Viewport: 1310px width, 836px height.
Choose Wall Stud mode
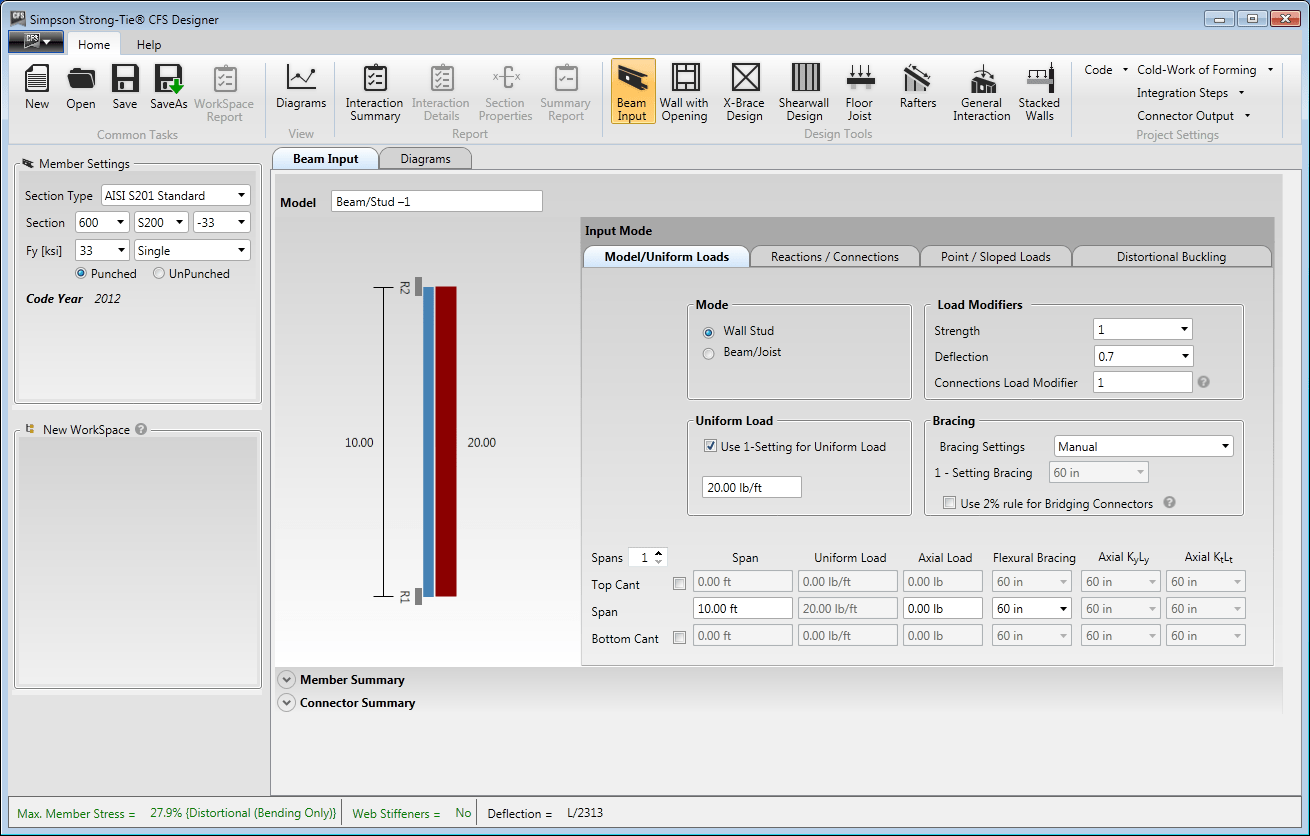(709, 331)
